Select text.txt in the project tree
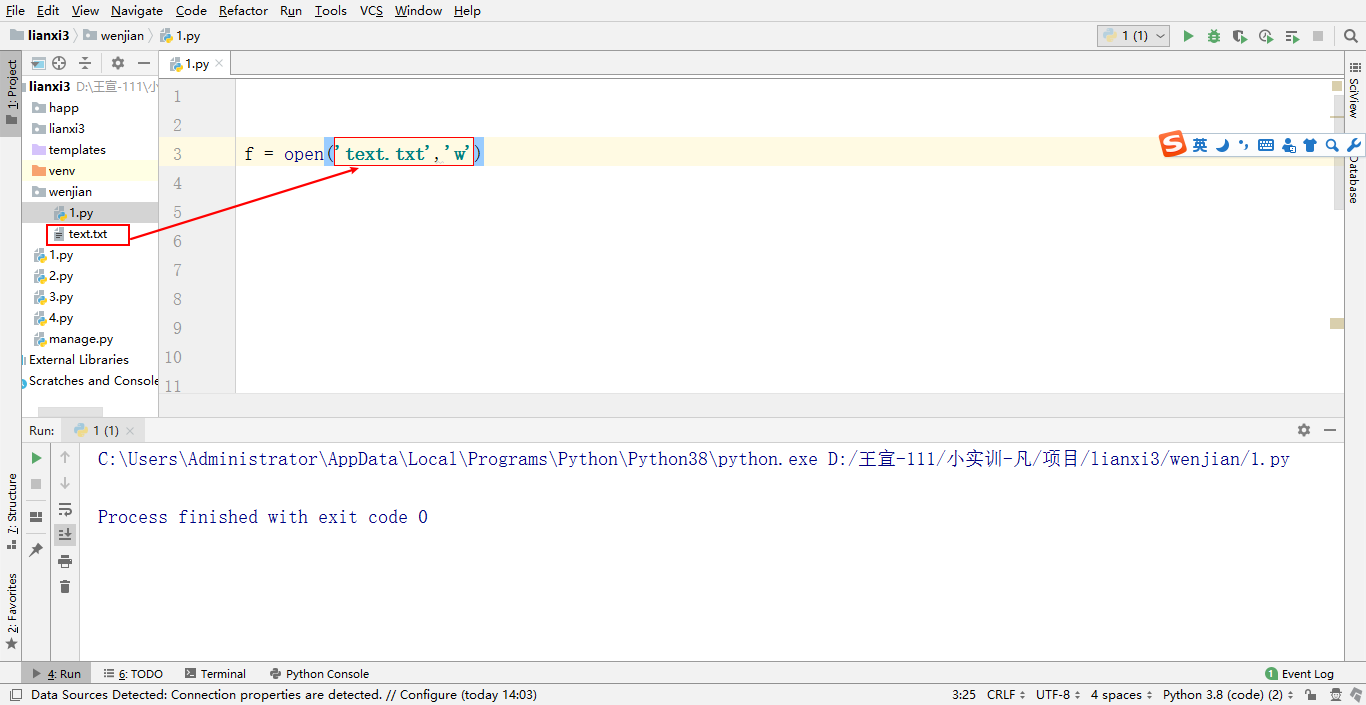 [88, 234]
